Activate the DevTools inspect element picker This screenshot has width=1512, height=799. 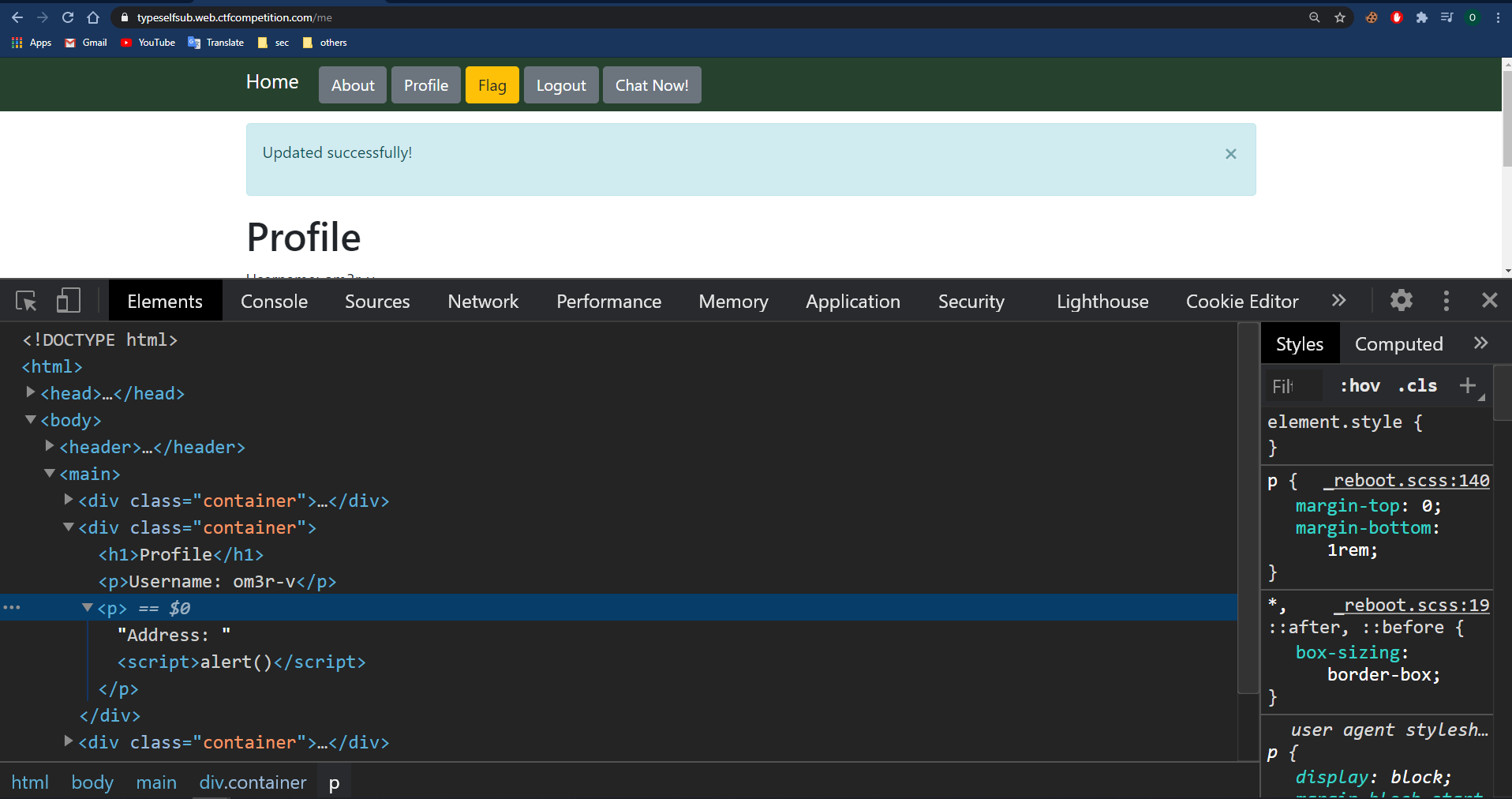(x=26, y=301)
